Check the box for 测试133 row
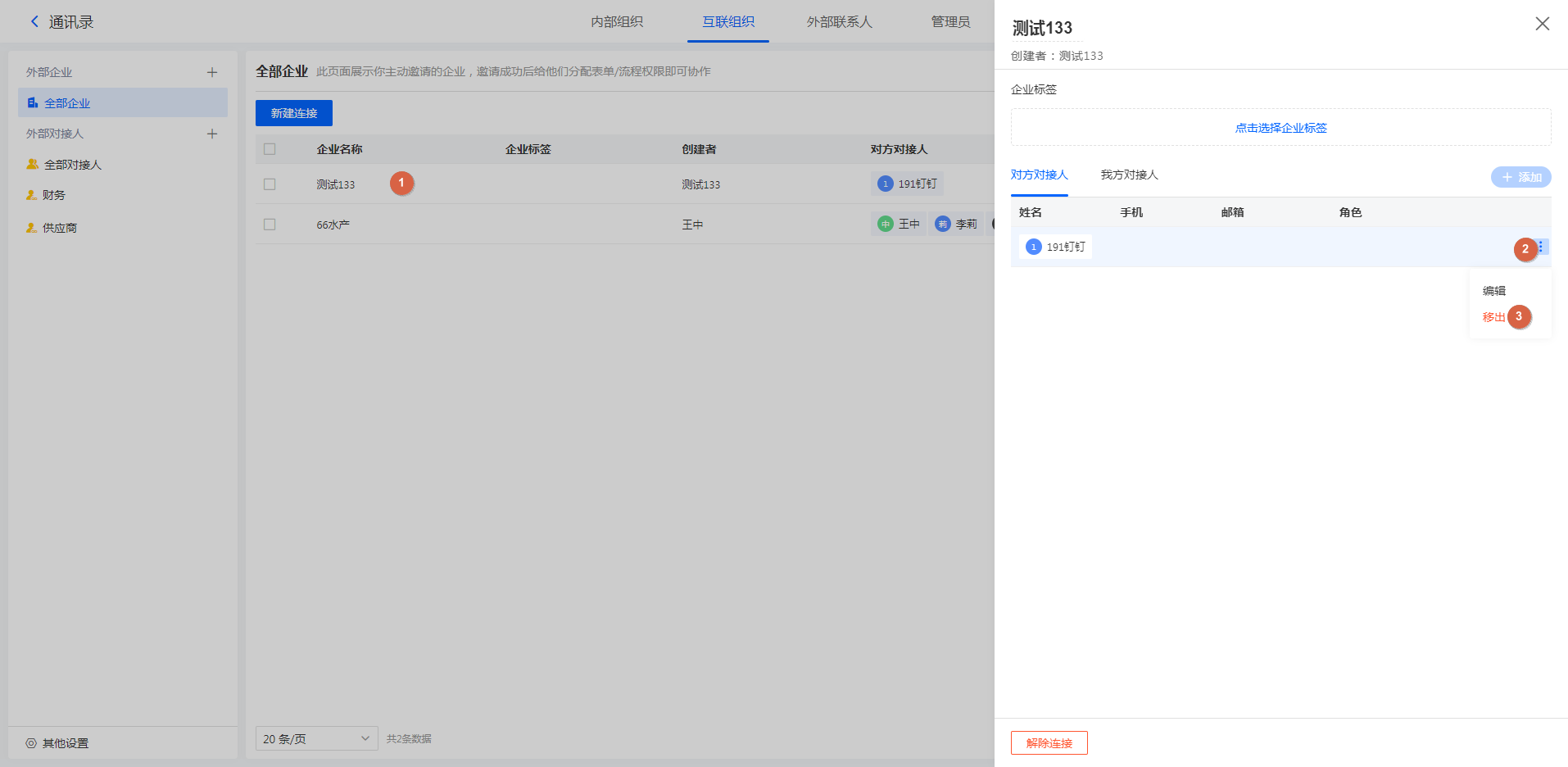 pos(270,184)
